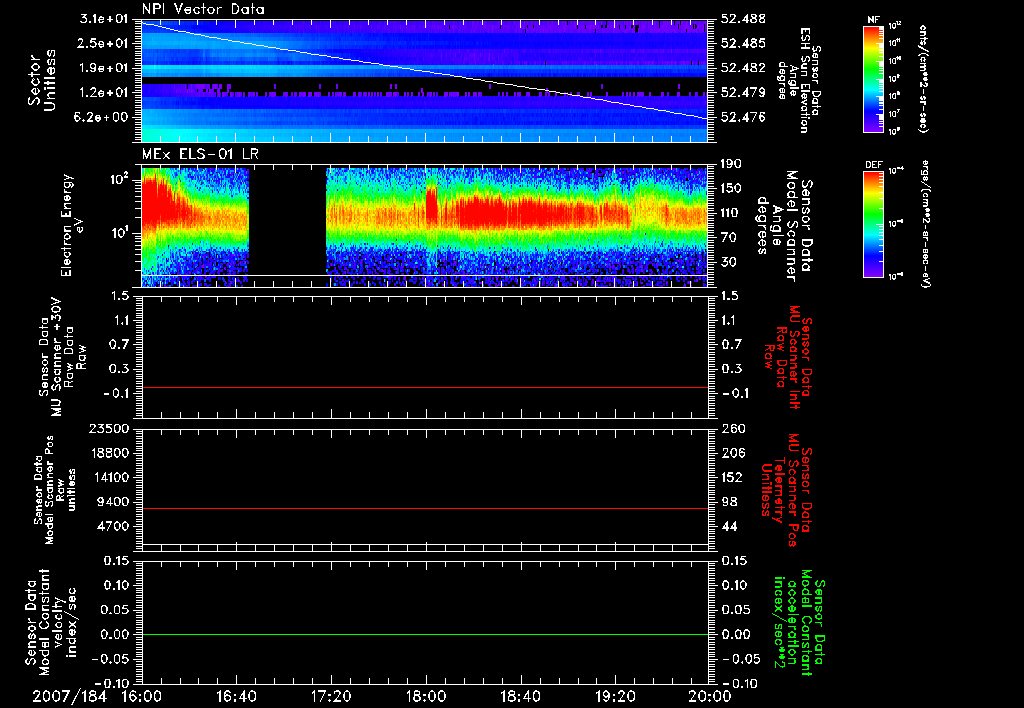Click the NPI Vector Data panel title
Screen dimensions: 1024x708
203,9
